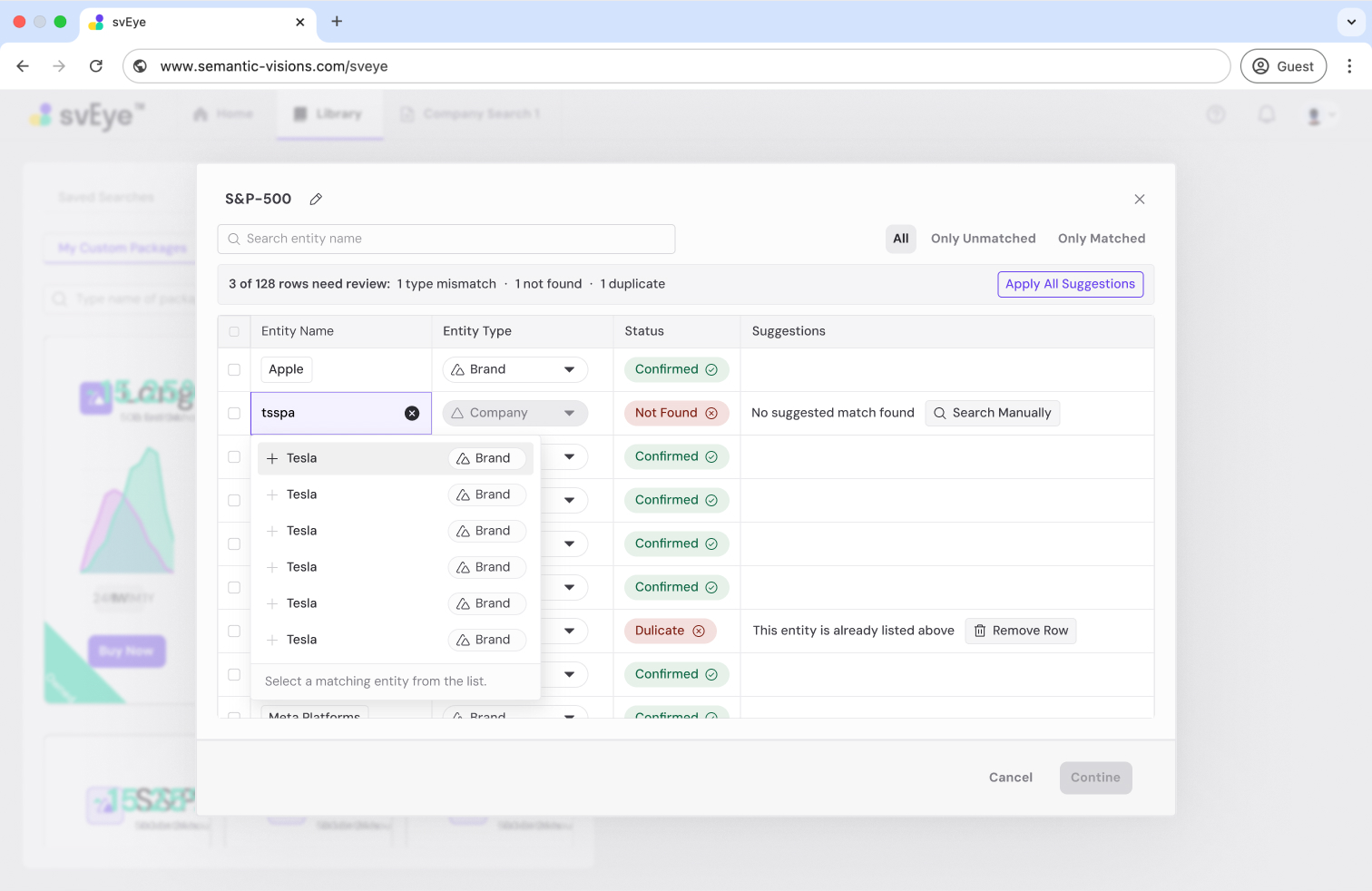Click the Confirmed status on the Apple row
1372x891 pixels.
[x=676, y=370]
